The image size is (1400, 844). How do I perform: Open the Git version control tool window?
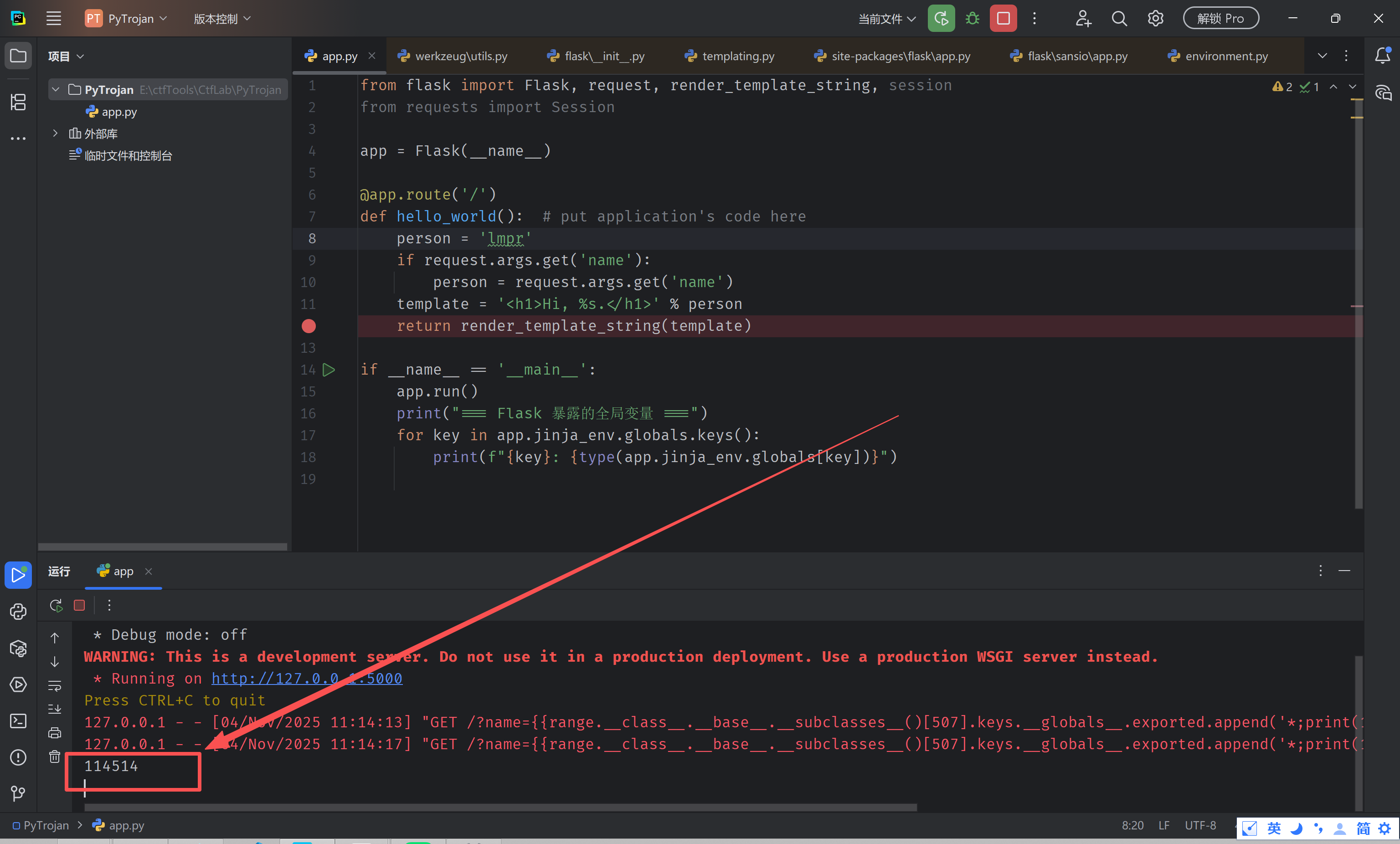coord(18,793)
